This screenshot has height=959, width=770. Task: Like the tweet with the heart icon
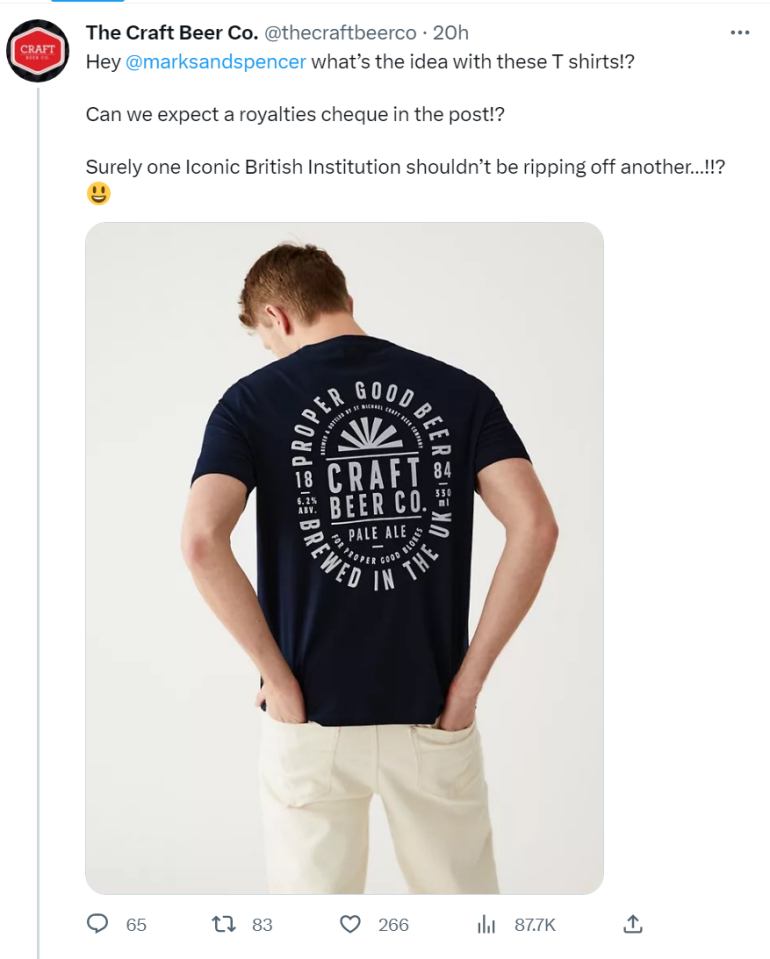tap(350, 924)
